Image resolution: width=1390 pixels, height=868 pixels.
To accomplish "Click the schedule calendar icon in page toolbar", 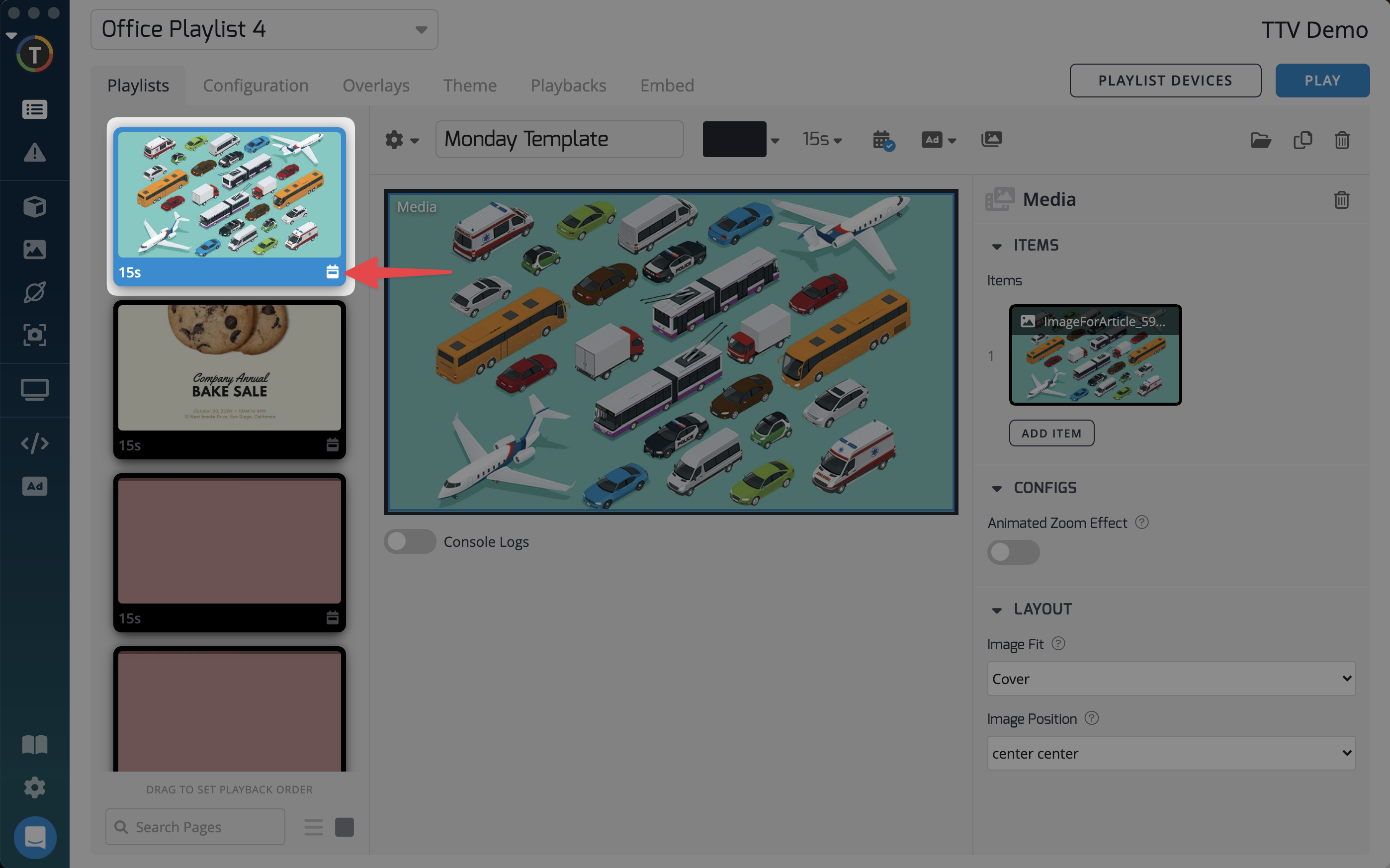I will (882, 140).
